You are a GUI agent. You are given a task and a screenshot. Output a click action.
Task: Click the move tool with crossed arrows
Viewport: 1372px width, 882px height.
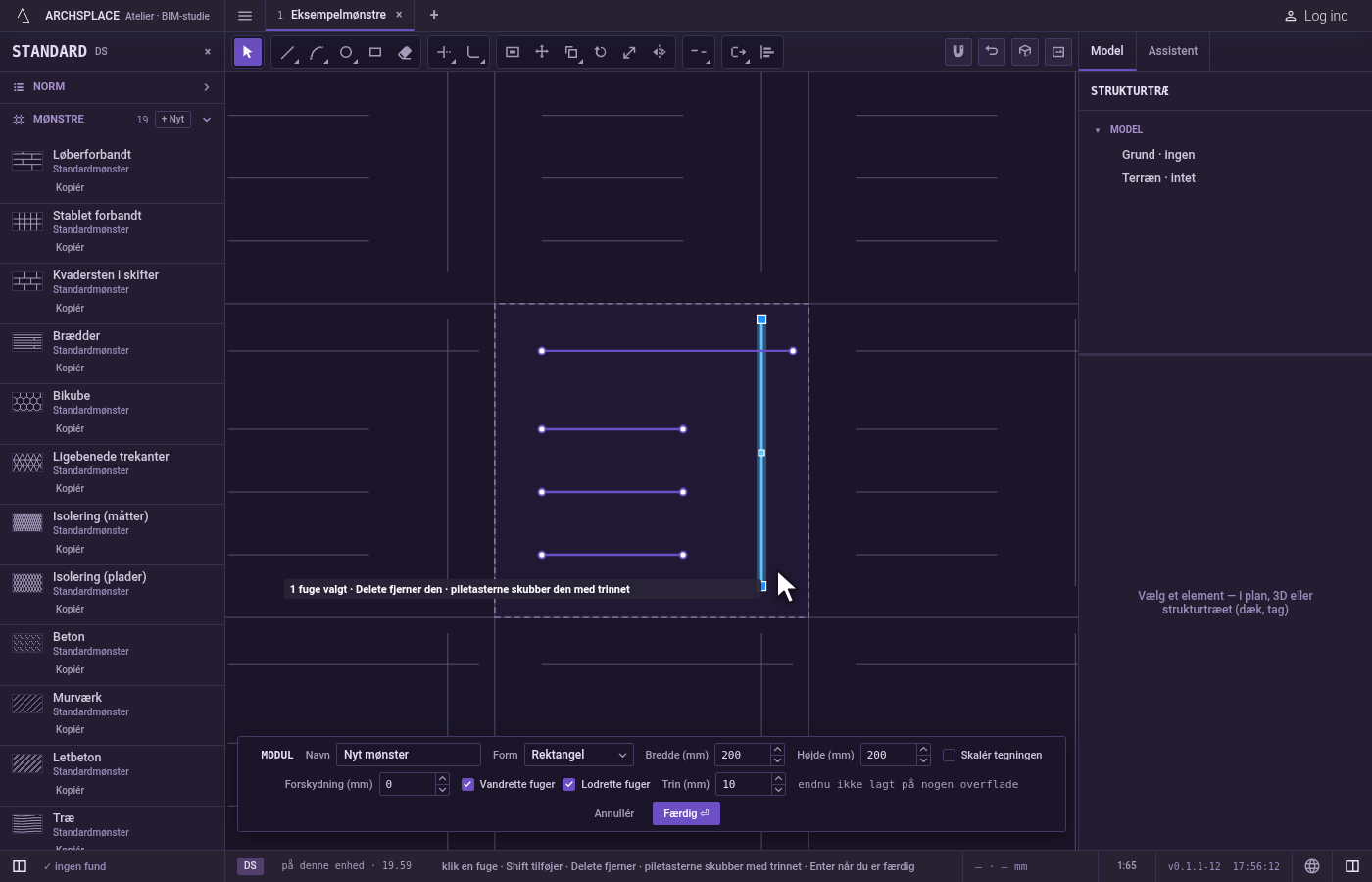click(x=542, y=52)
